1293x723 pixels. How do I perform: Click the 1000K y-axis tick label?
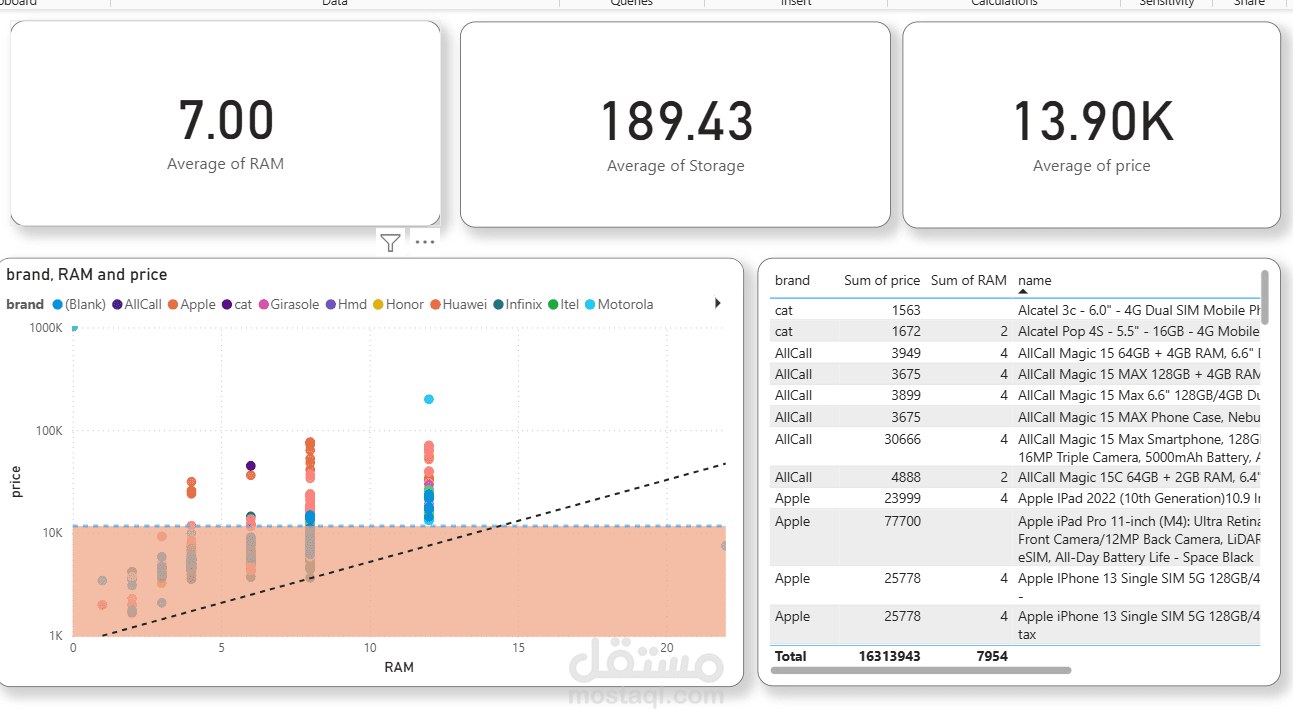click(x=45, y=328)
